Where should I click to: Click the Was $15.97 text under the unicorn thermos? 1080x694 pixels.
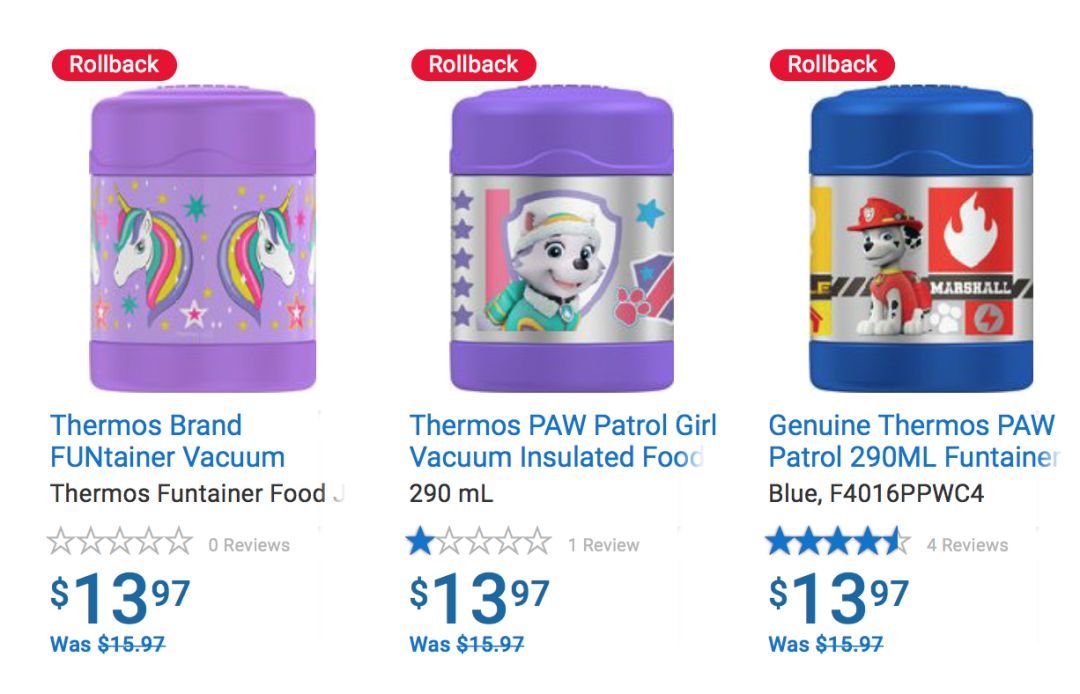pyautogui.click(x=108, y=645)
